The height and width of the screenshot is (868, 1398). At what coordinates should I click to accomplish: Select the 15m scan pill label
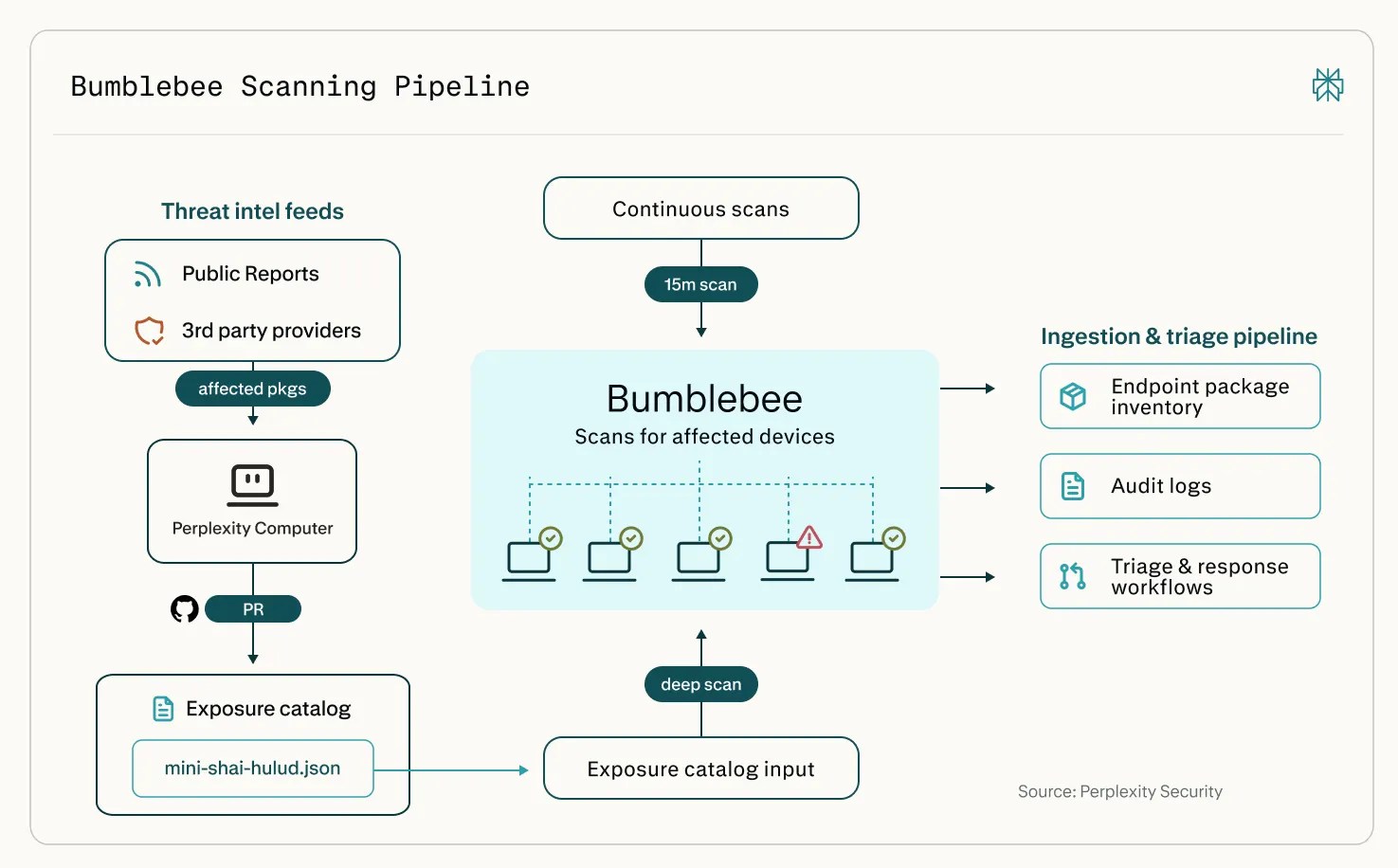701,284
